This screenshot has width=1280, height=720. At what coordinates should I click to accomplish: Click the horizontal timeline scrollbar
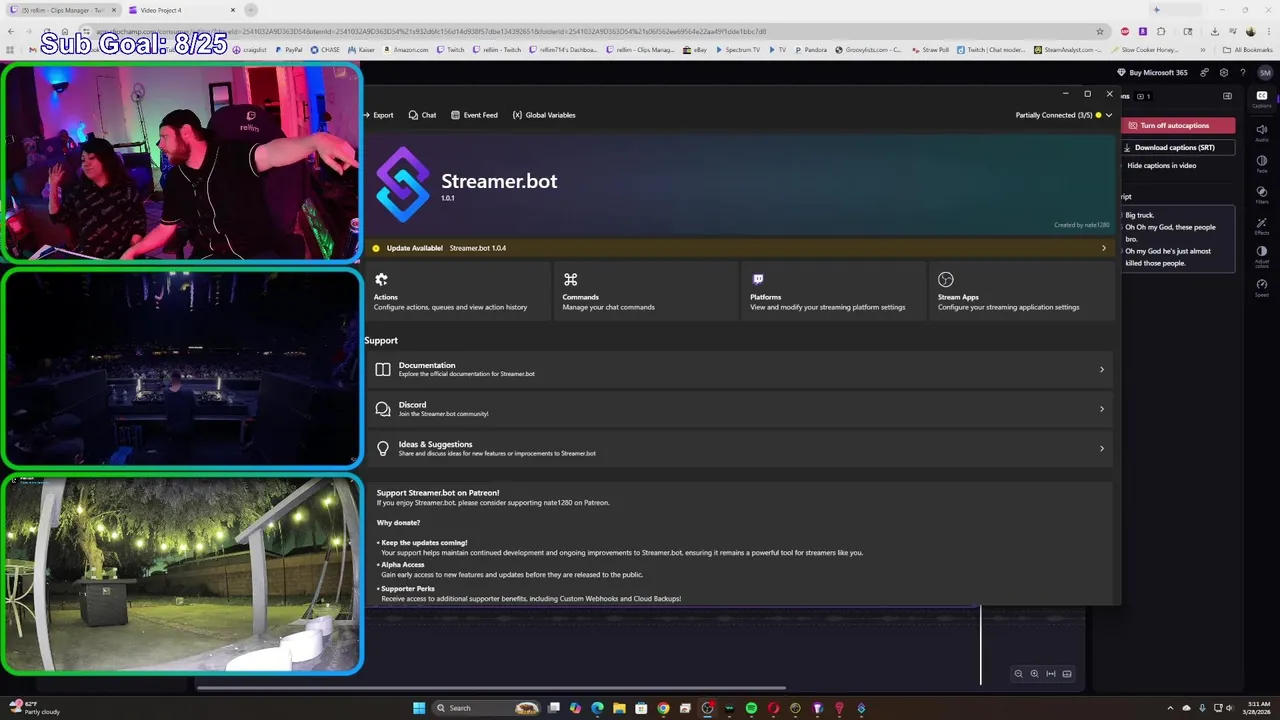pos(490,688)
